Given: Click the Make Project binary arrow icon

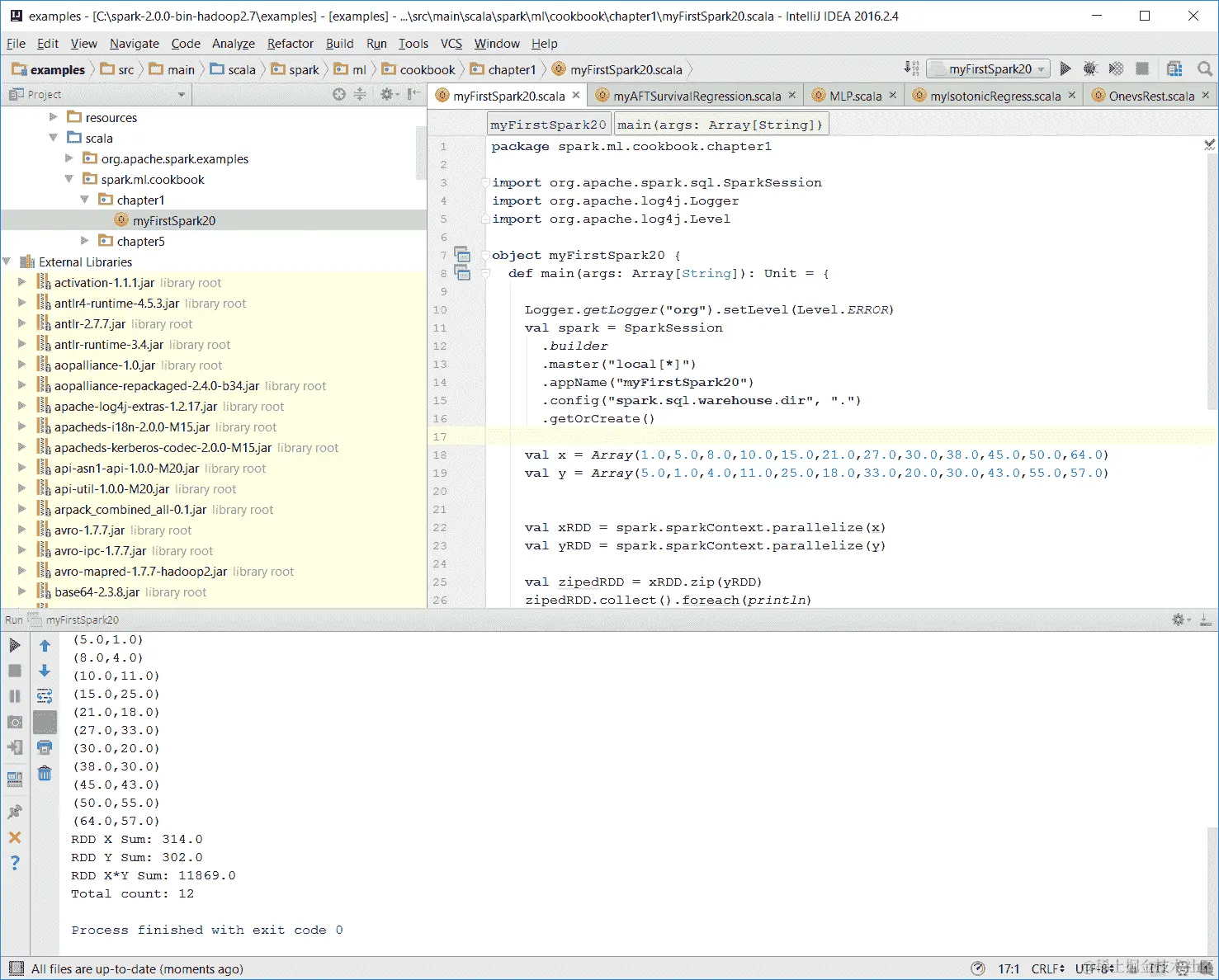Looking at the screenshot, I should click(x=911, y=68).
